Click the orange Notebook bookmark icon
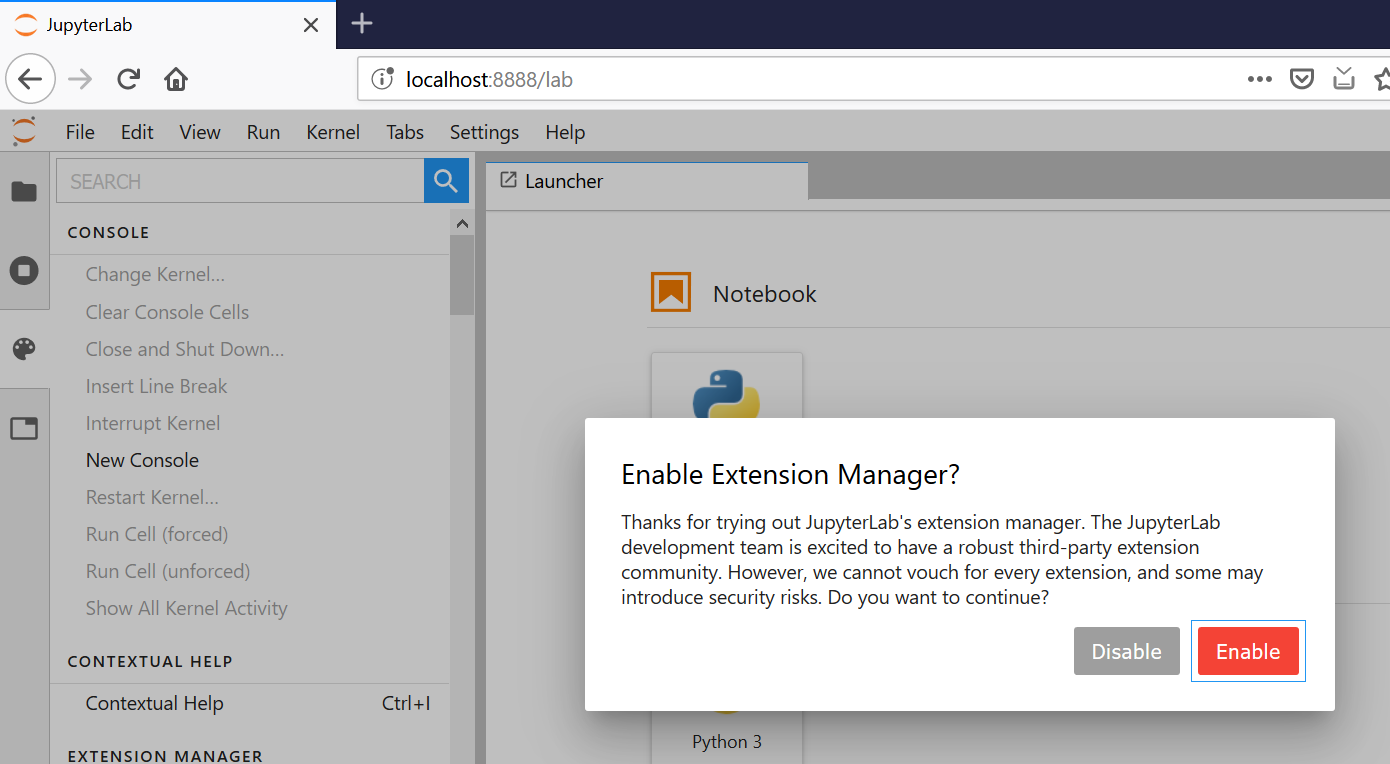The width and height of the screenshot is (1390, 764). [x=671, y=291]
